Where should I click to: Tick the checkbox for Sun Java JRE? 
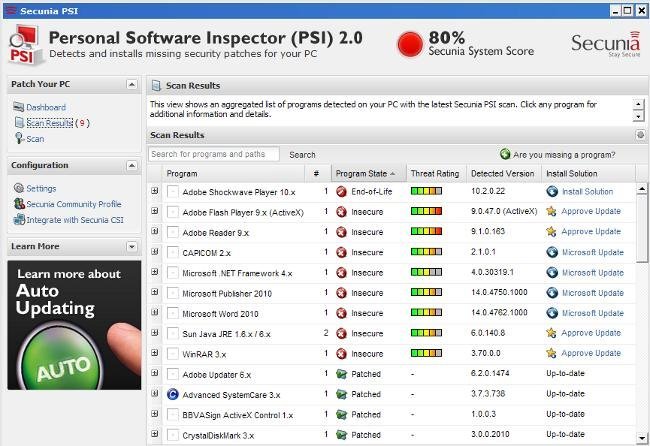[172, 334]
